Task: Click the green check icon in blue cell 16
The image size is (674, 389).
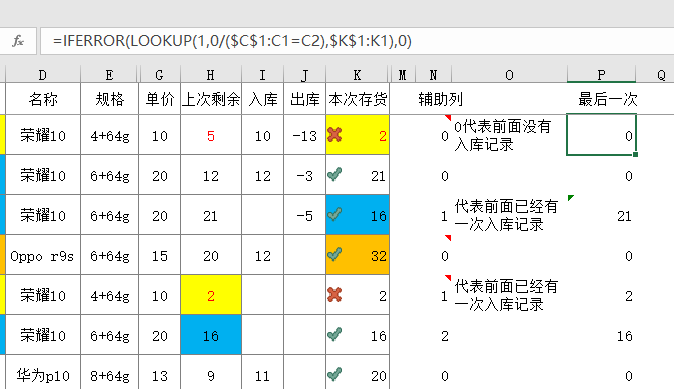Action: pos(334,214)
